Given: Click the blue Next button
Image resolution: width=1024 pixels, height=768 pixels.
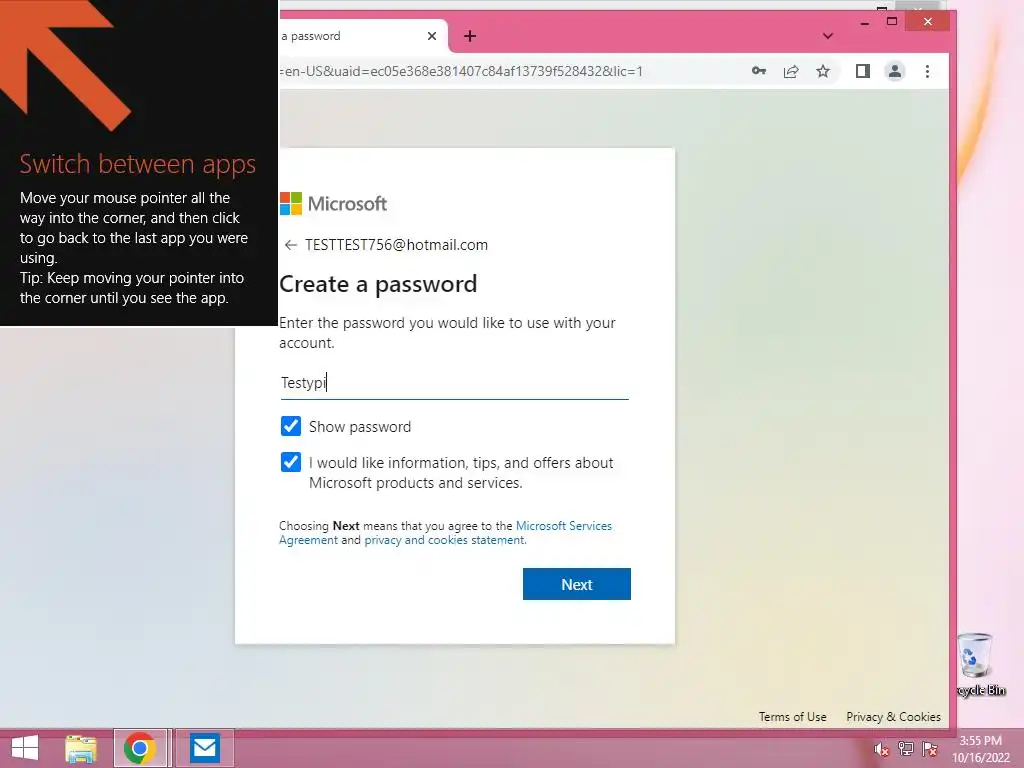Looking at the screenshot, I should point(577,584).
